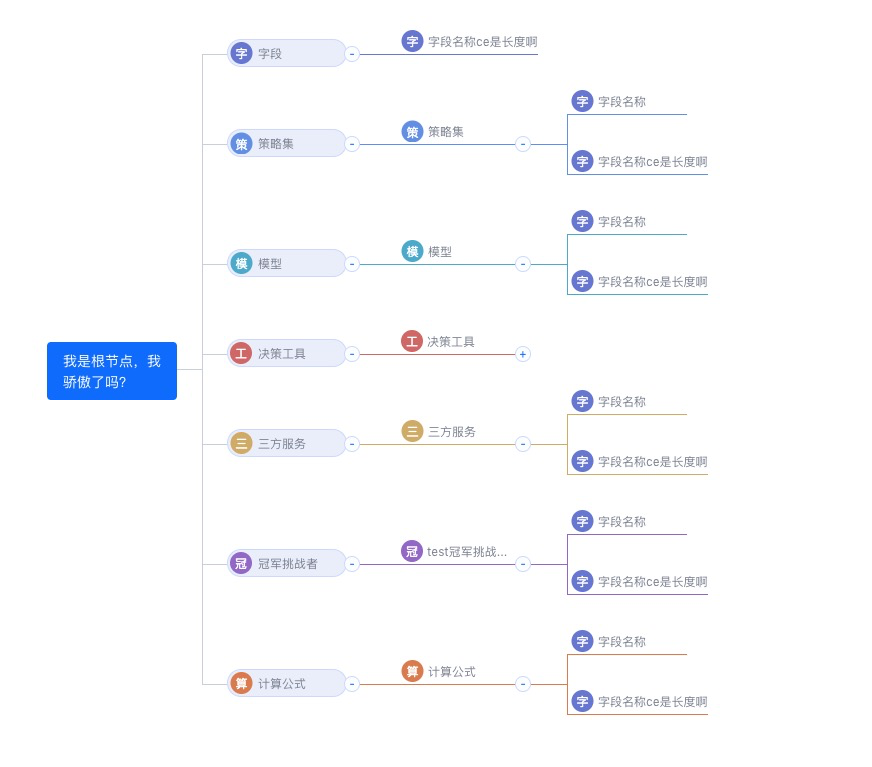The width and height of the screenshot is (872, 767).
Task: Click 字段名称ce是长度啊 leaf under 计算公式
Action: point(652,702)
